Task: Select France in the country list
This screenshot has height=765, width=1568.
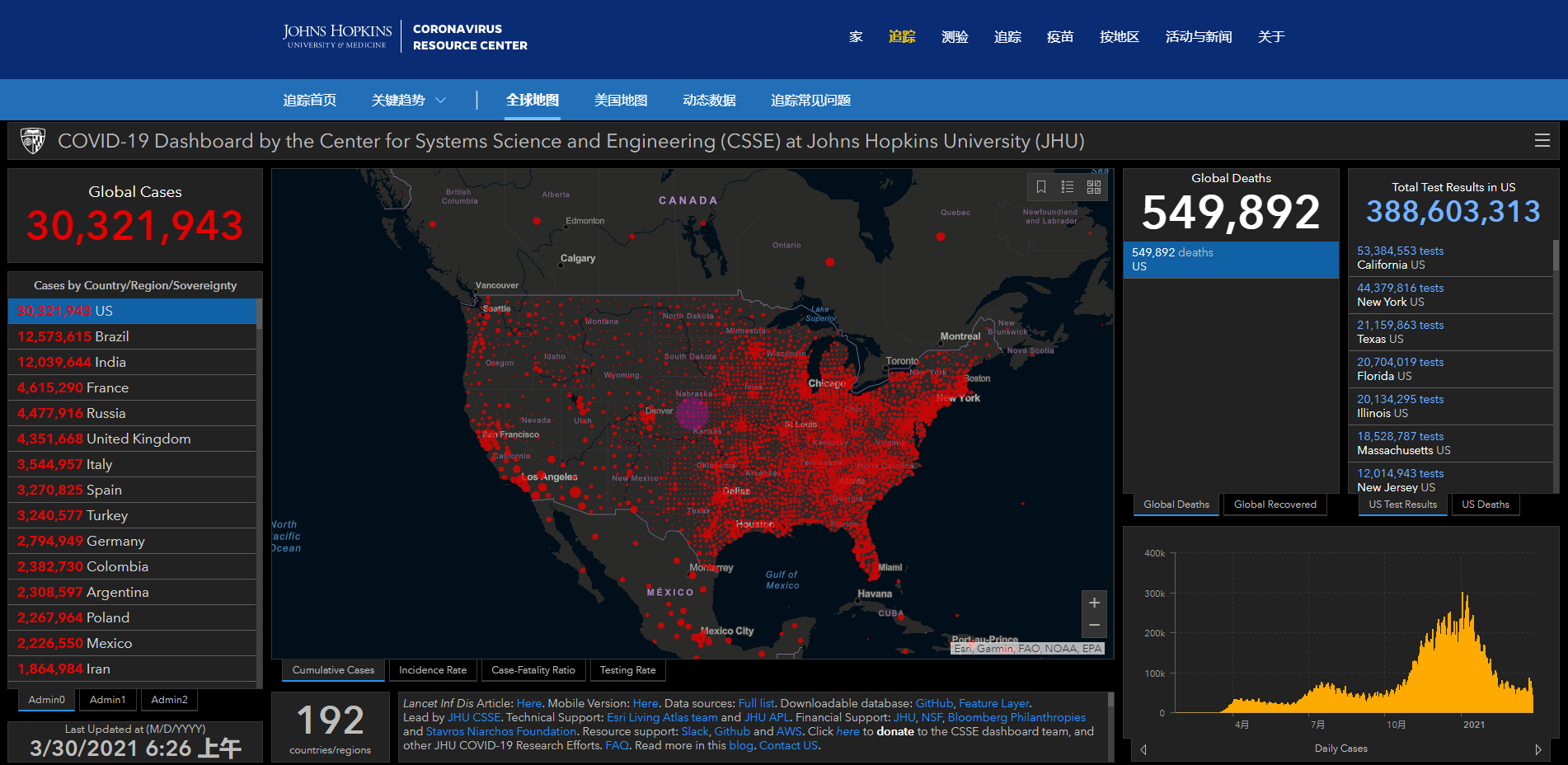Action: click(132, 387)
